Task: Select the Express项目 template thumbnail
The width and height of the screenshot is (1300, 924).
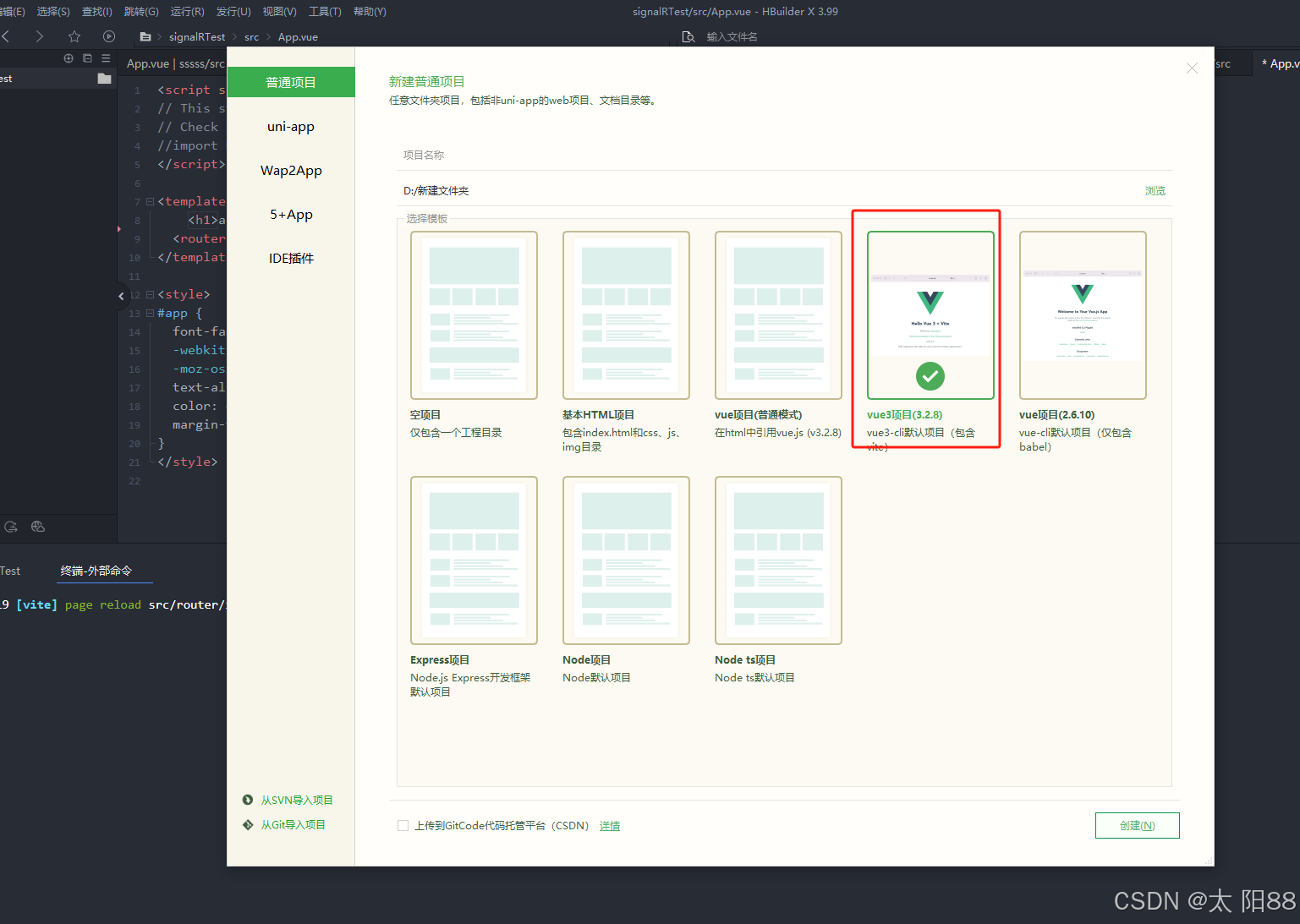Action: 474,560
